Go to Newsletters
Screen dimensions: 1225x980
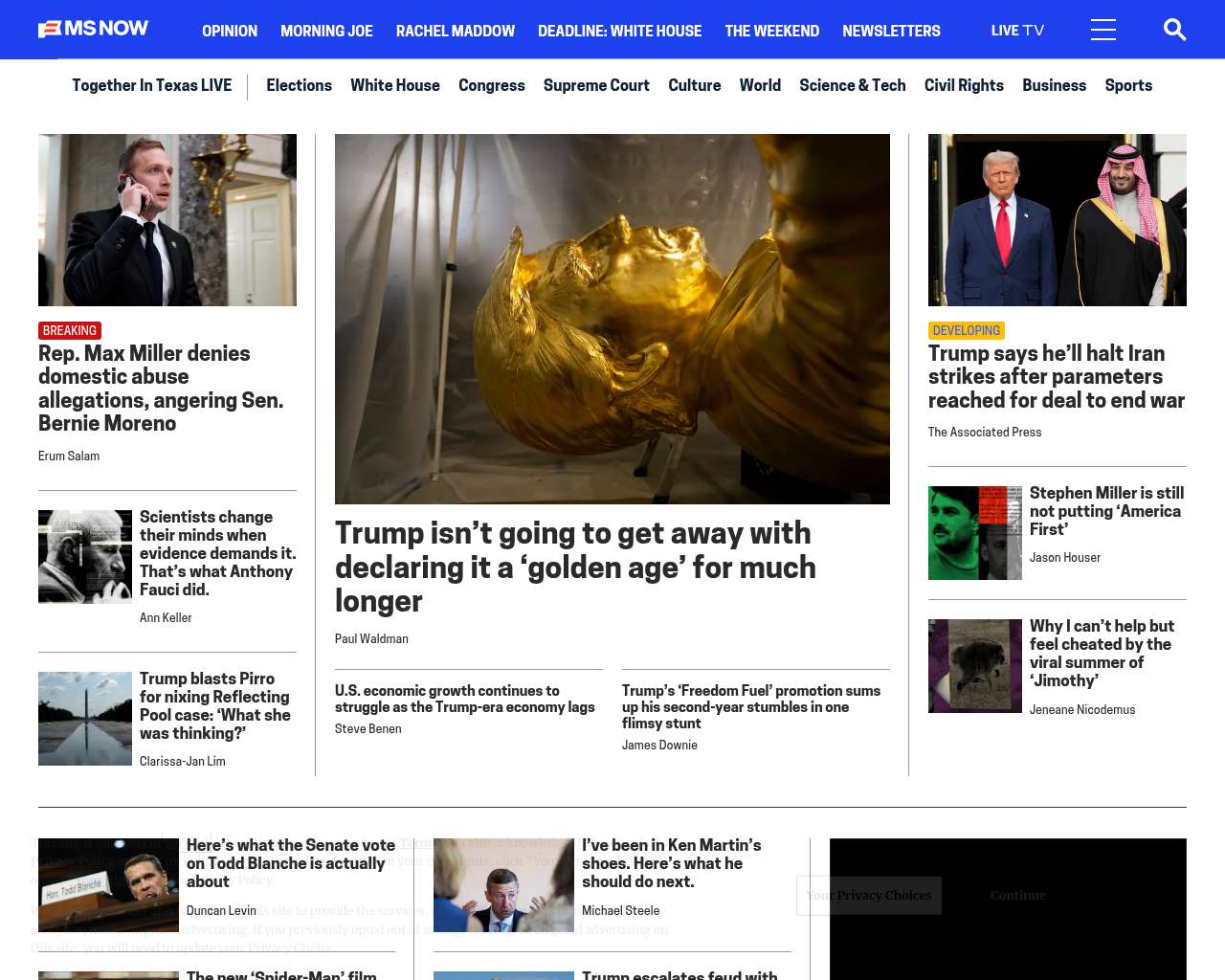[x=891, y=31]
